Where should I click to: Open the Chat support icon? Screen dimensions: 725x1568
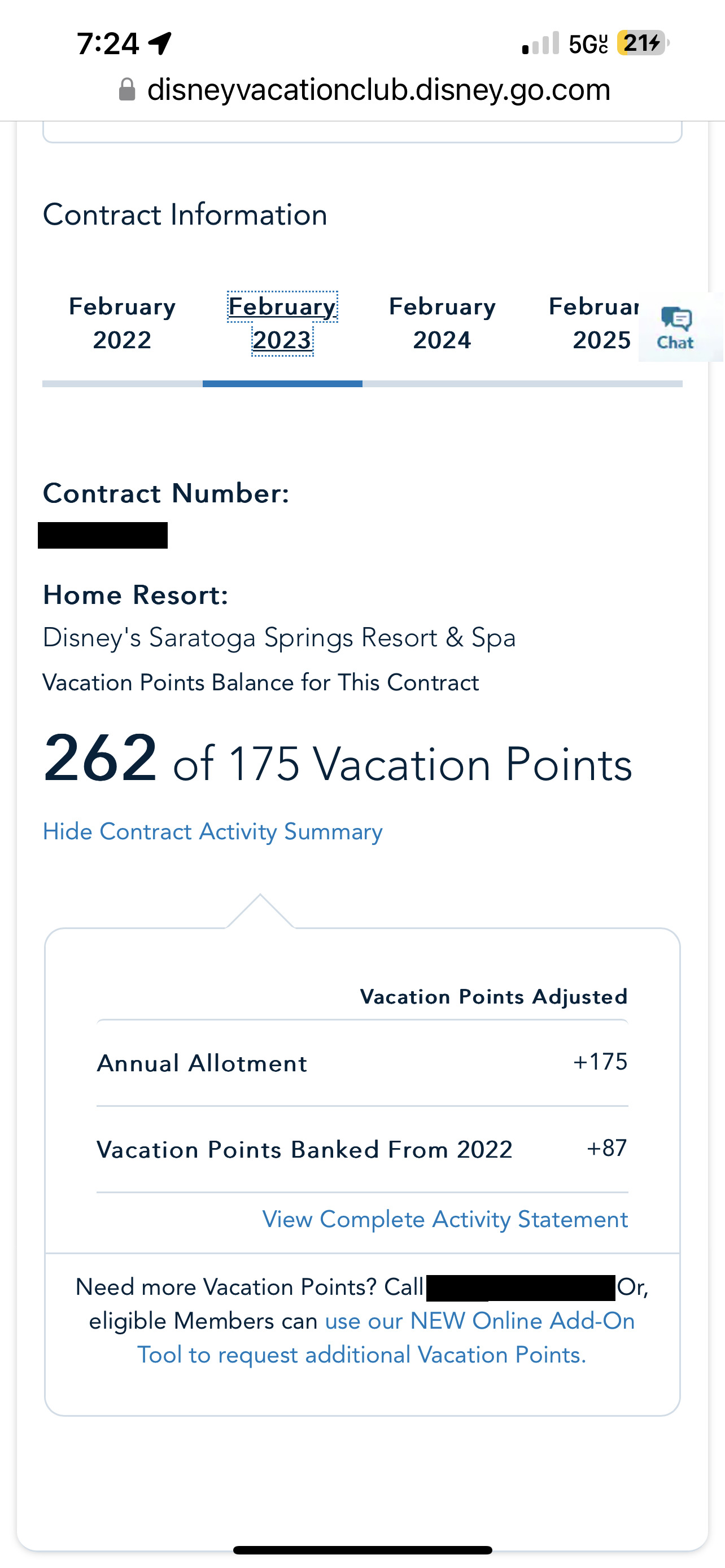(676, 327)
